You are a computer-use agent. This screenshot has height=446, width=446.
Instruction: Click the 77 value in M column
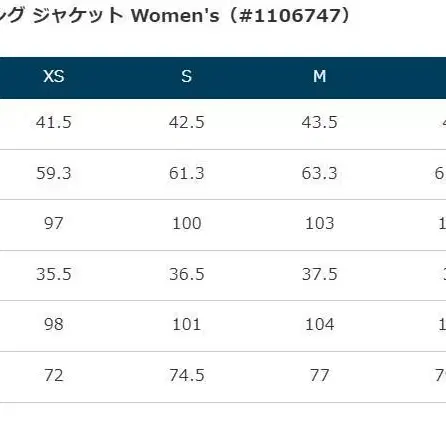(x=320, y=376)
